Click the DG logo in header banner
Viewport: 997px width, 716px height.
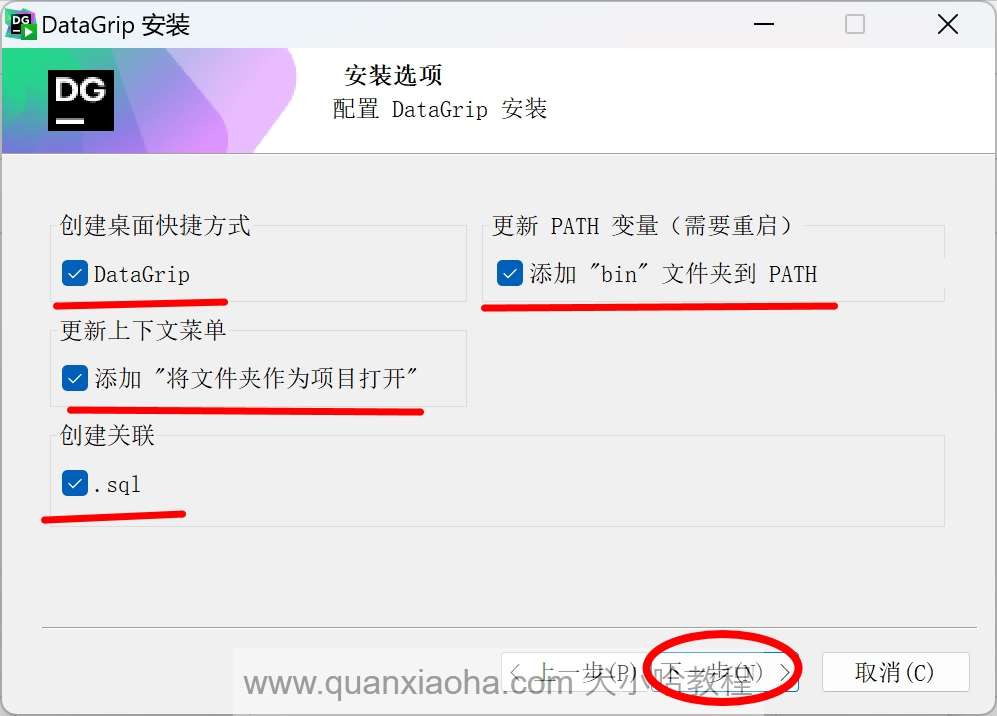[81, 100]
